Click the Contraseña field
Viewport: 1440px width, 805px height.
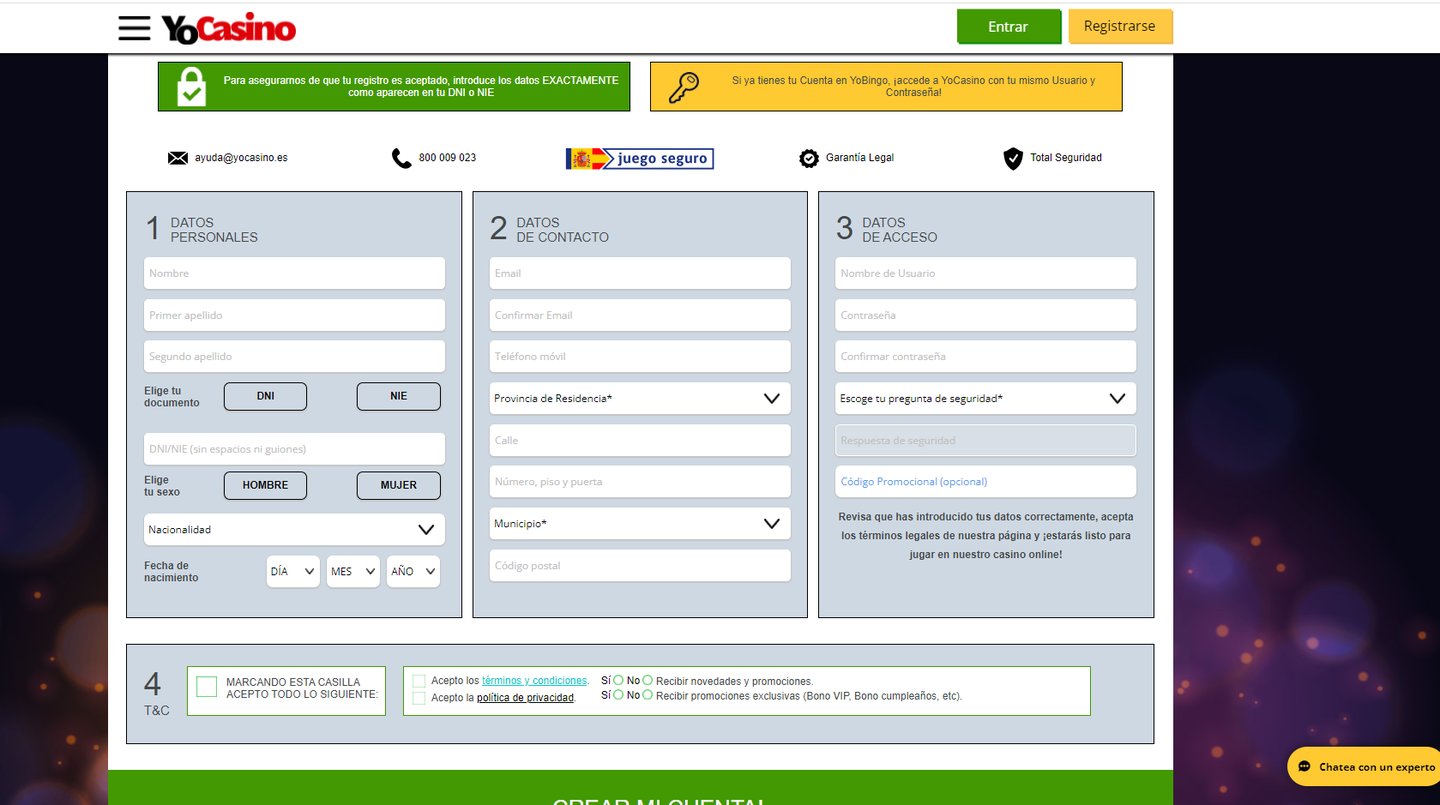click(986, 315)
